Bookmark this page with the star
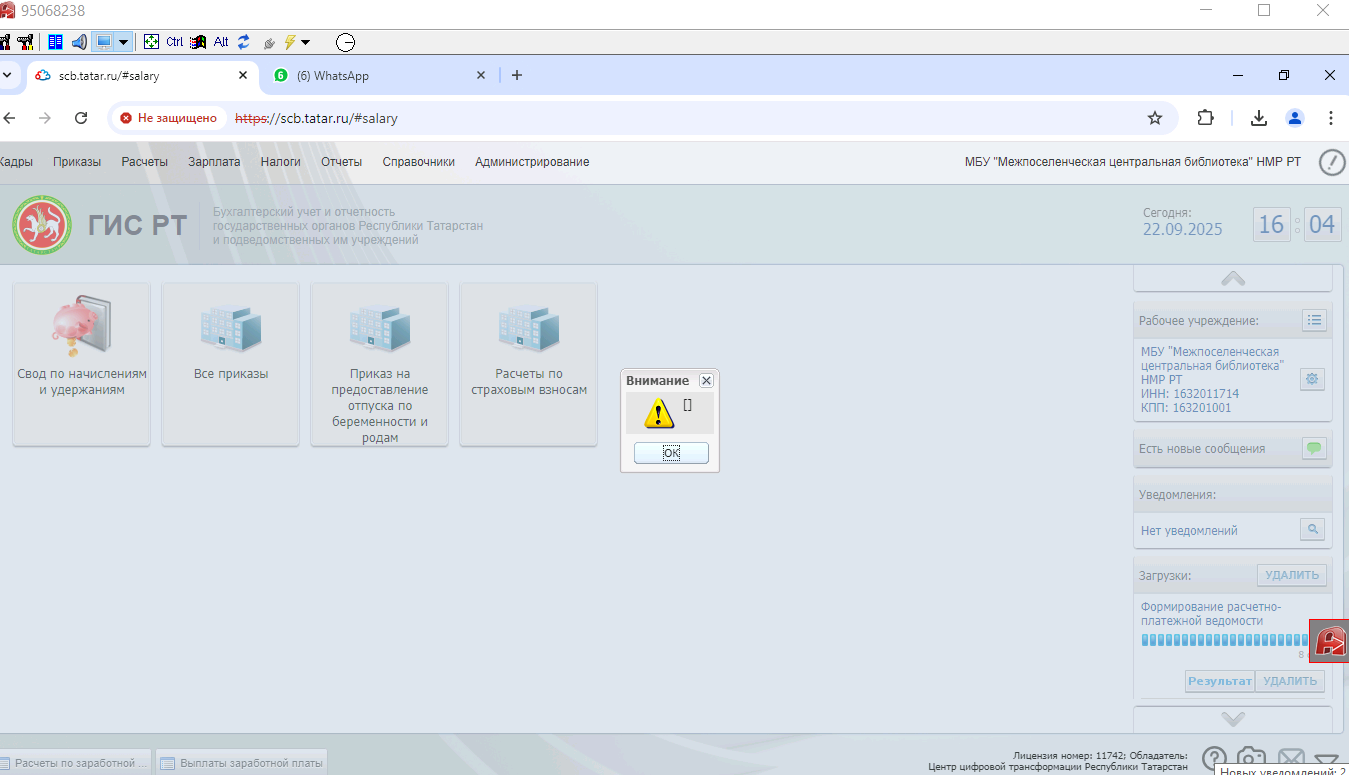Image resolution: width=1349 pixels, height=775 pixels. tap(1155, 118)
